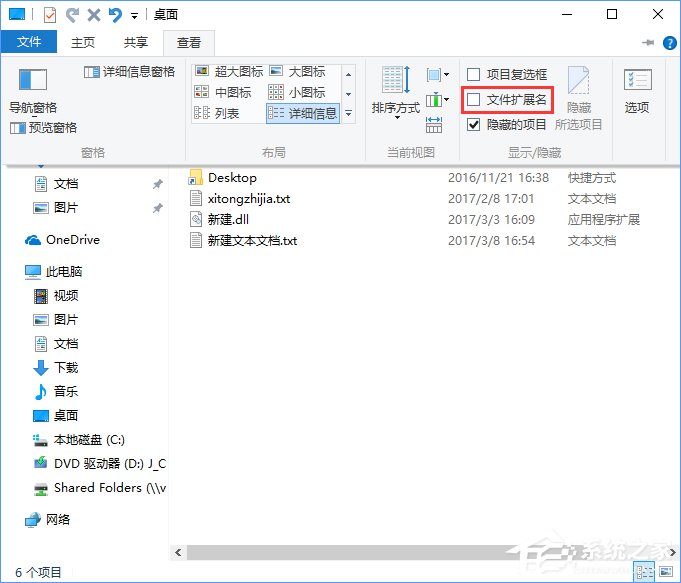Open the Add columns dropdown icon
Image resolution: width=681 pixels, height=583 pixels.
[x=437, y=100]
